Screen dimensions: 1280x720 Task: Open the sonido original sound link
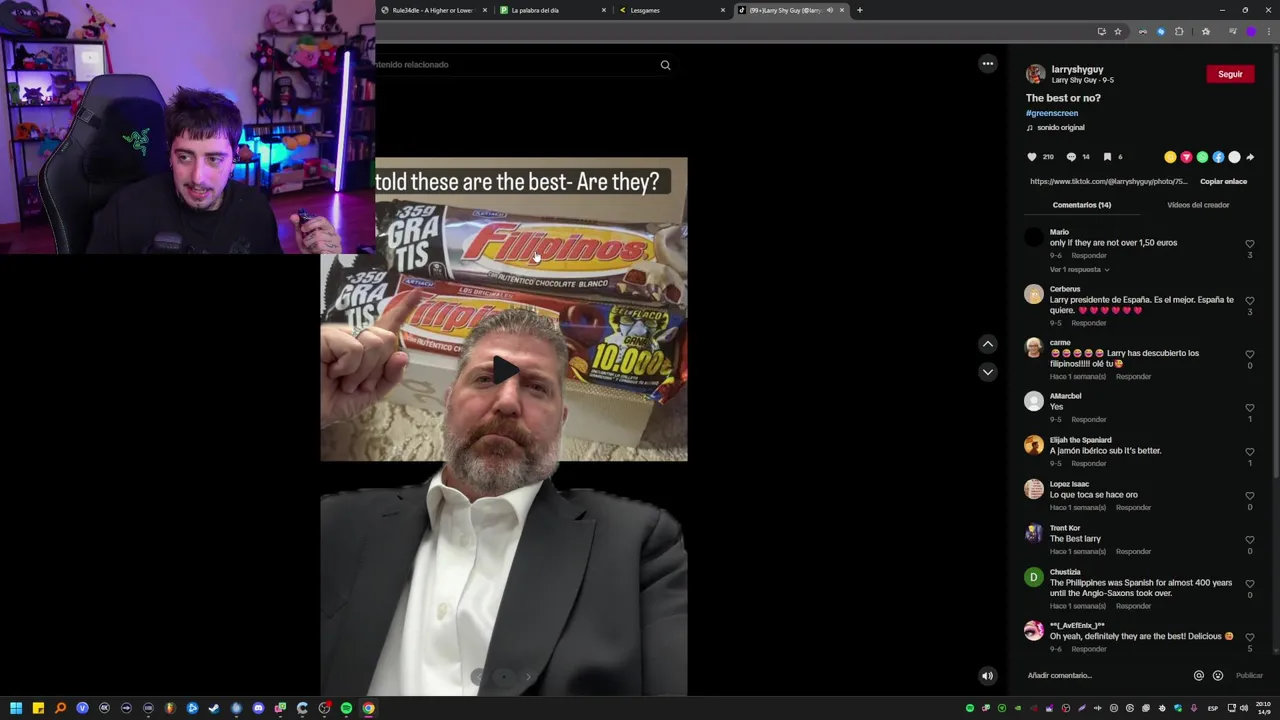(x=1060, y=128)
